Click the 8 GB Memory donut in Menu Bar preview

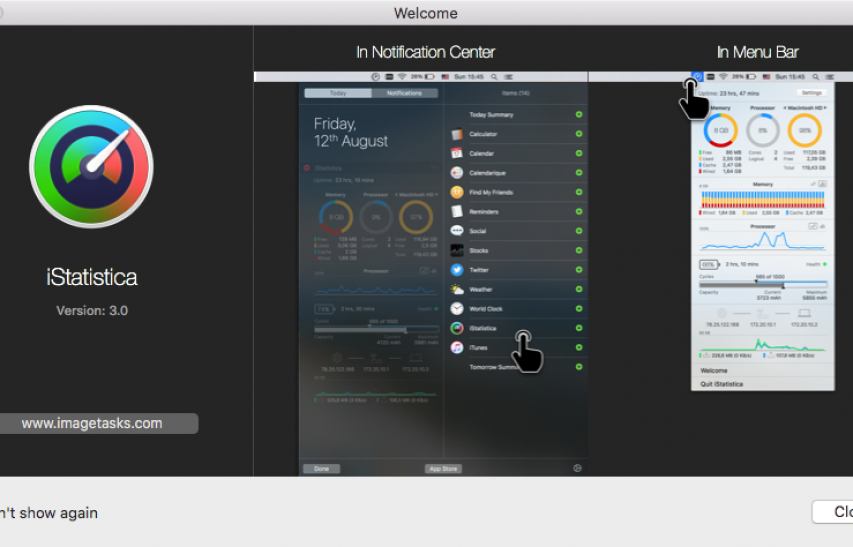pyautogui.click(x=720, y=130)
